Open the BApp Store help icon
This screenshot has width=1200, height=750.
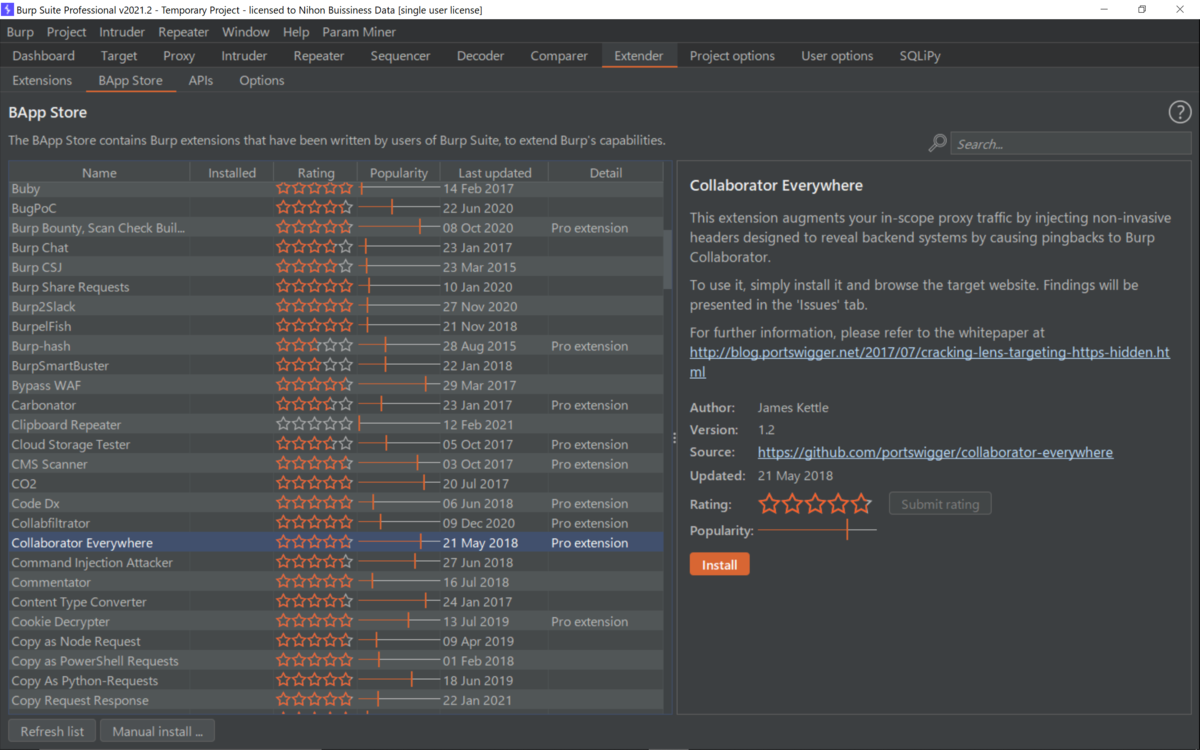tap(1180, 112)
